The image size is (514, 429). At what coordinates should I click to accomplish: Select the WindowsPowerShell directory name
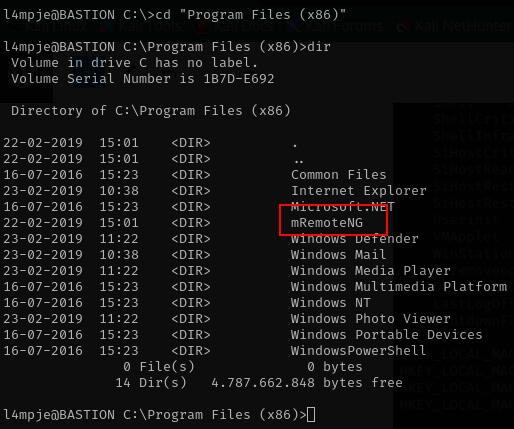(x=359, y=350)
